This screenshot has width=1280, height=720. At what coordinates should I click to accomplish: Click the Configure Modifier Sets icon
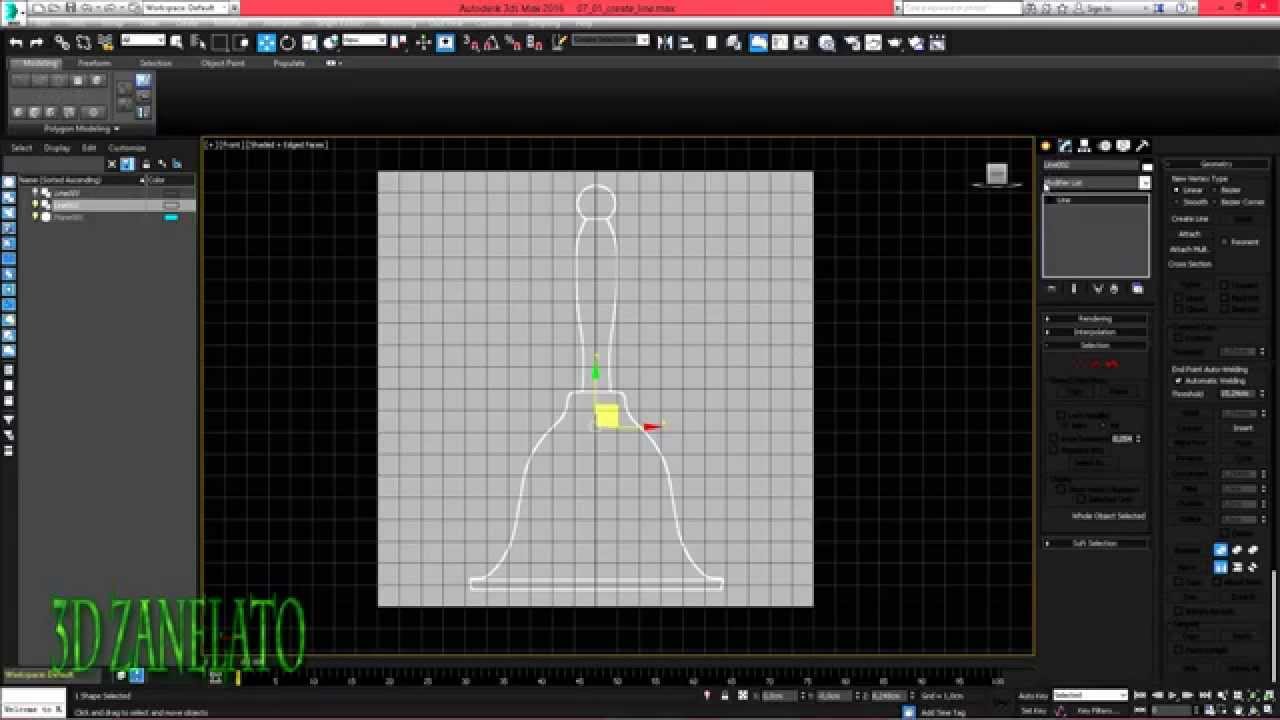[x=1137, y=289]
